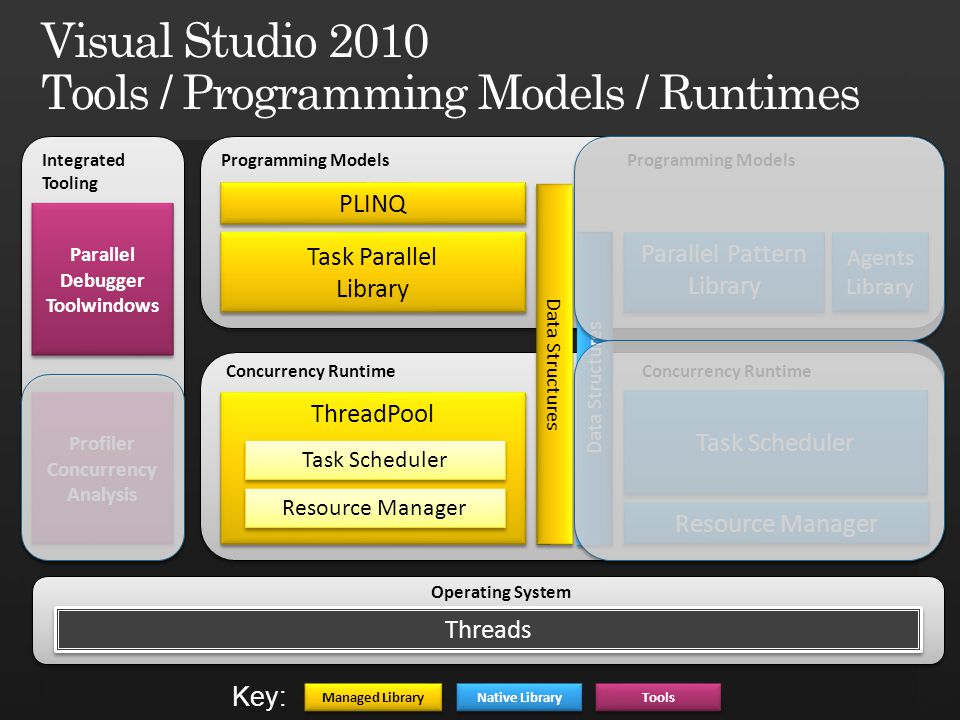The image size is (960, 720).
Task: Click the PLINQ box
Action: tap(373, 203)
